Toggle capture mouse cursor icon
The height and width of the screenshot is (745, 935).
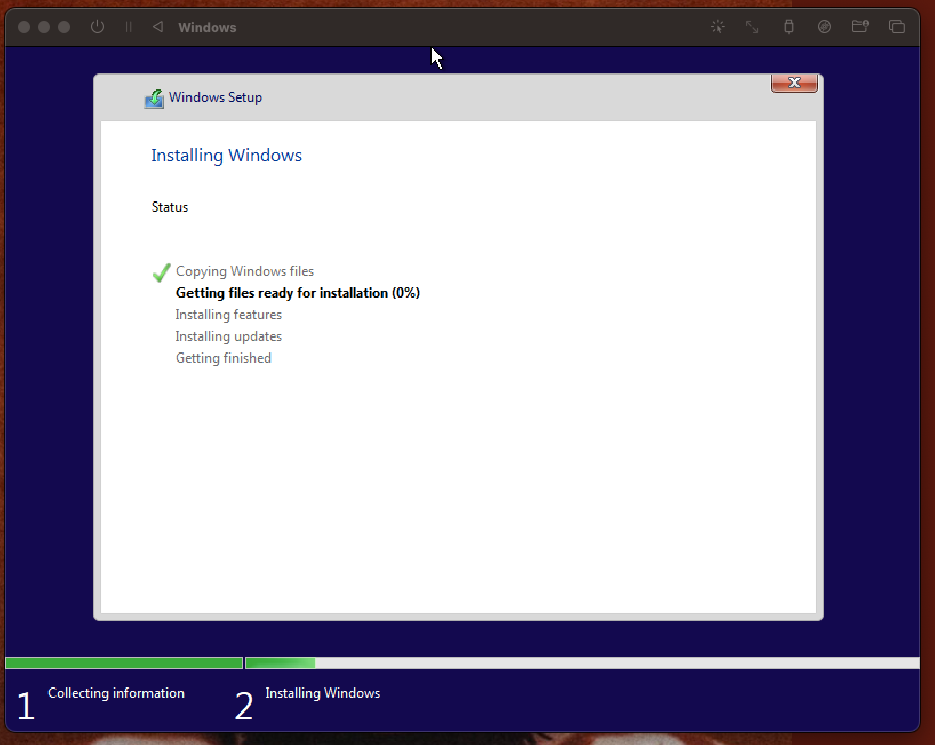718,27
